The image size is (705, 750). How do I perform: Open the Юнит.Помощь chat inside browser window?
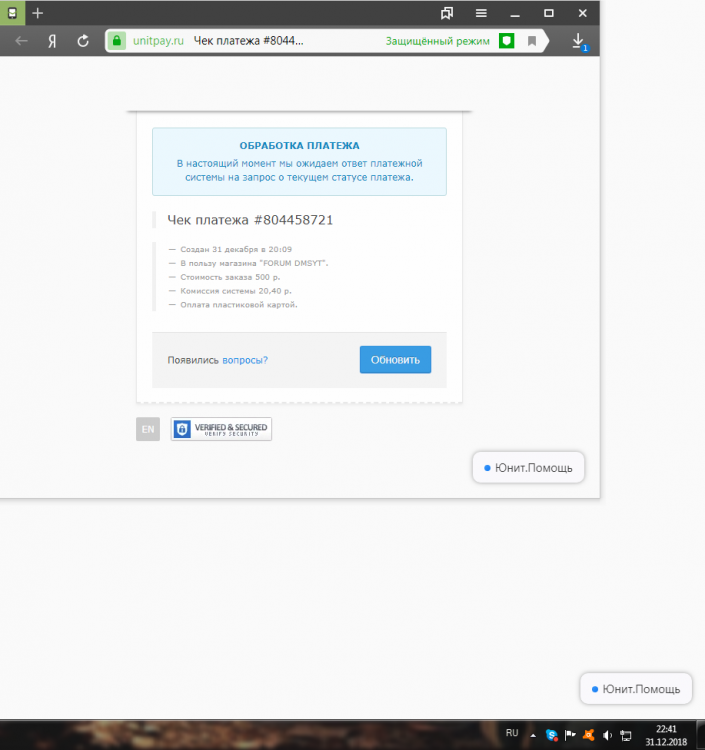tap(528, 468)
